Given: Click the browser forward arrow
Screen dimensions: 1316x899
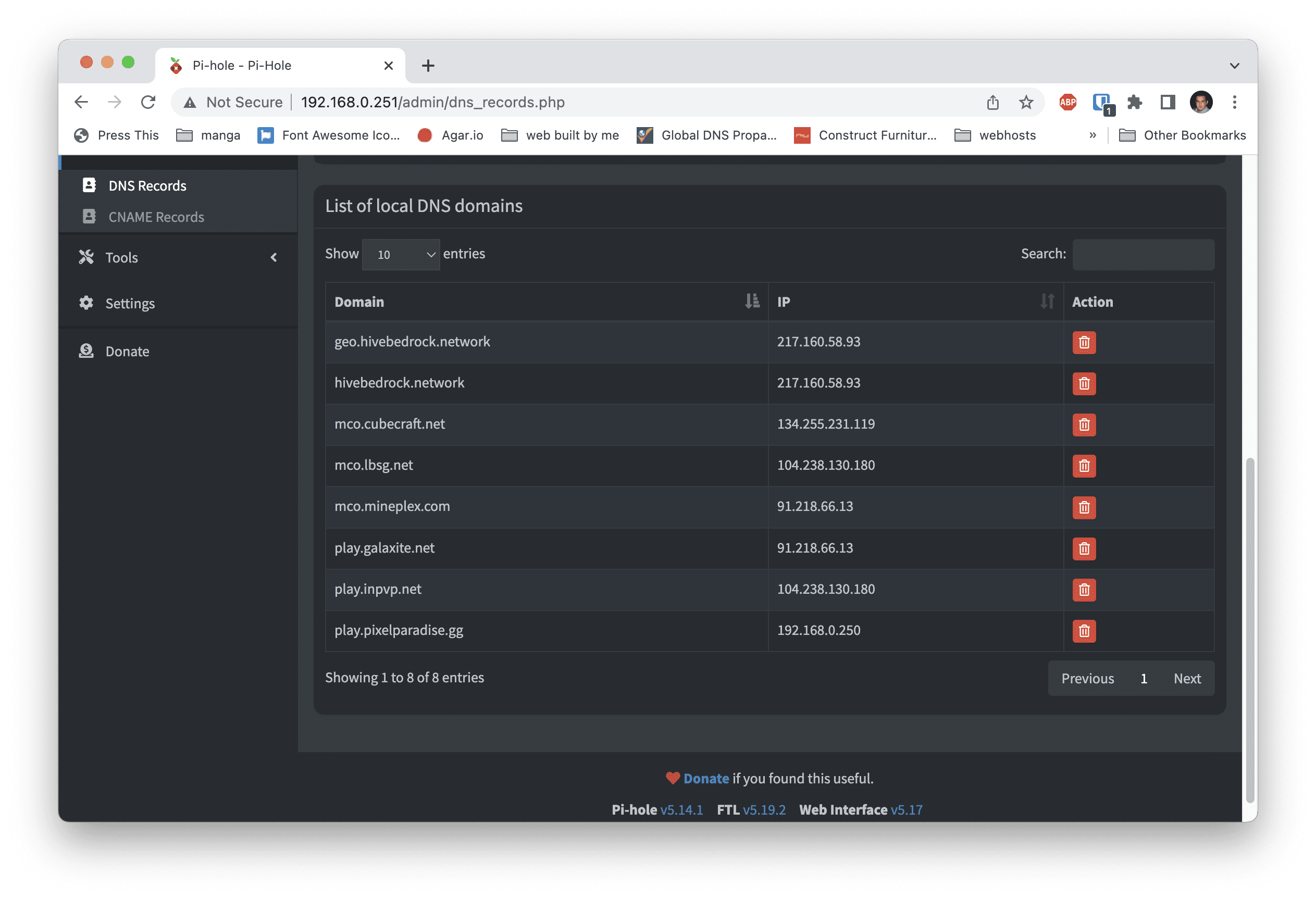Looking at the screenshot, I should [115, 103].
